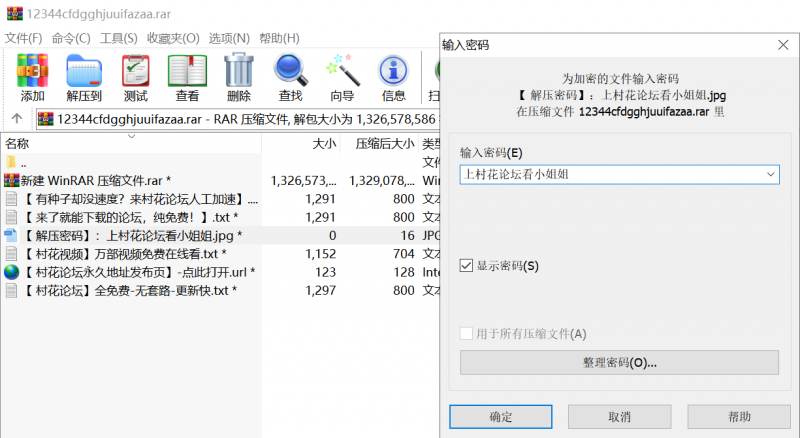This screenshot has width=800, height=438.
Task: Open the 选项(N) menu
Action: tap(228, 38)
